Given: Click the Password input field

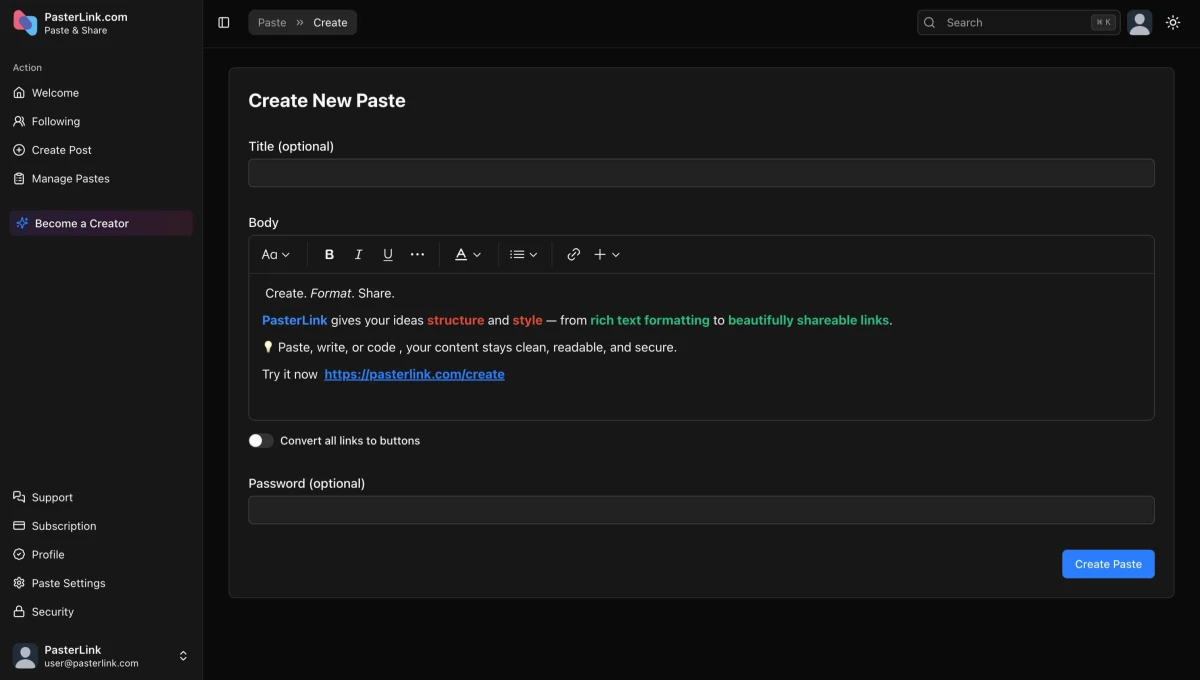Looking at the screenshot, I should 701,510.
